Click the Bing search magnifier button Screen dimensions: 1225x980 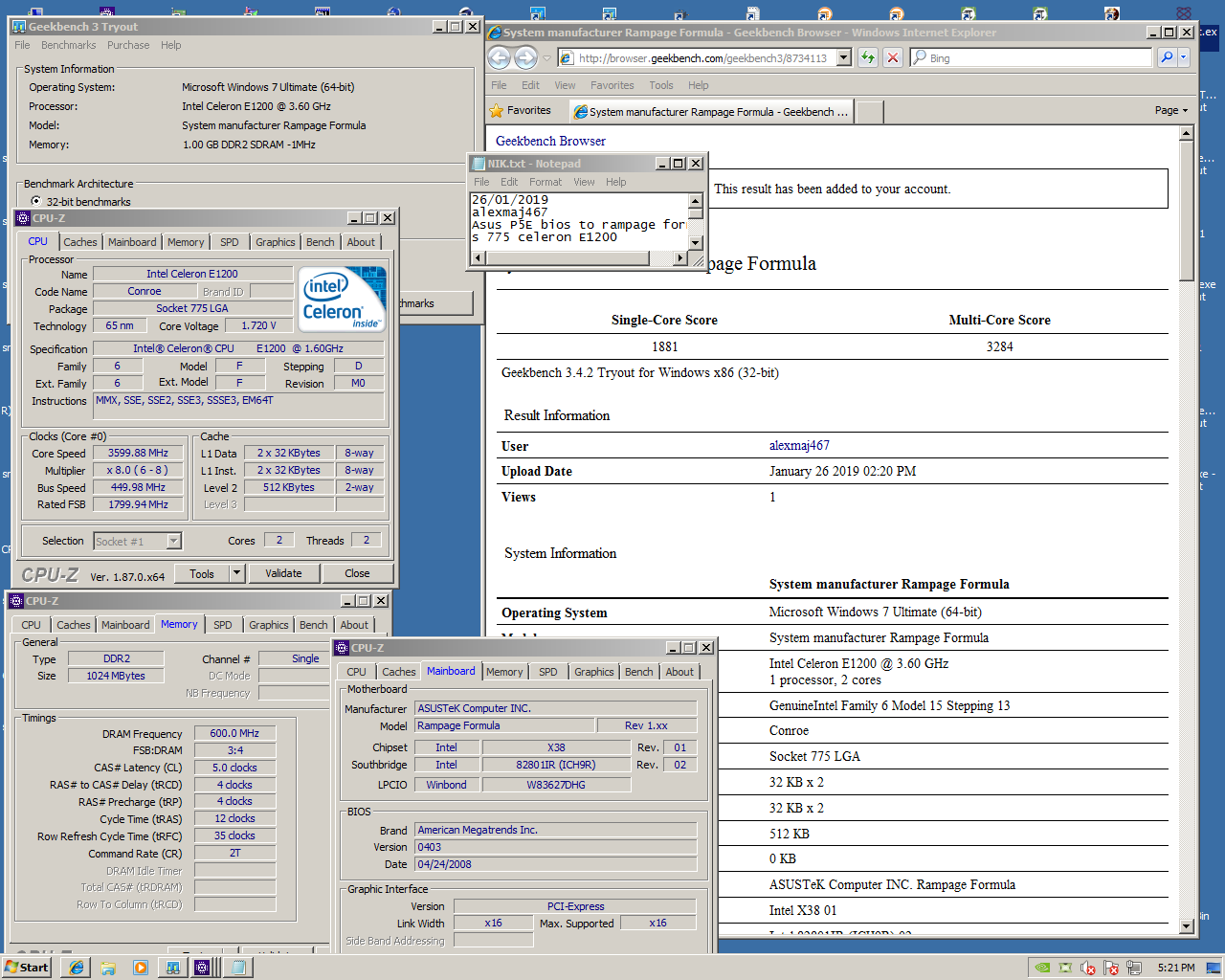1167,58
